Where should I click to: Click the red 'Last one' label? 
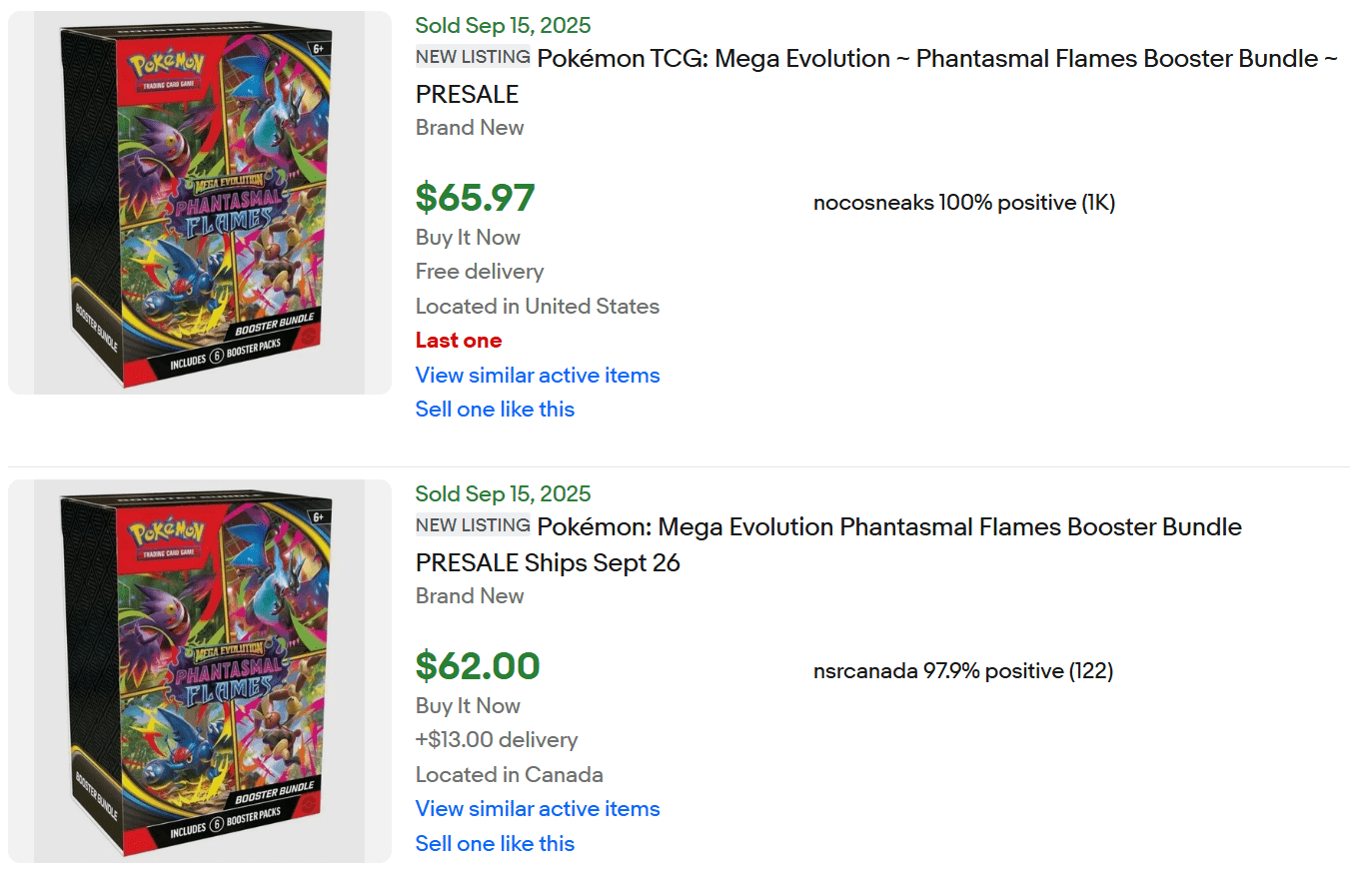[459, 341]
